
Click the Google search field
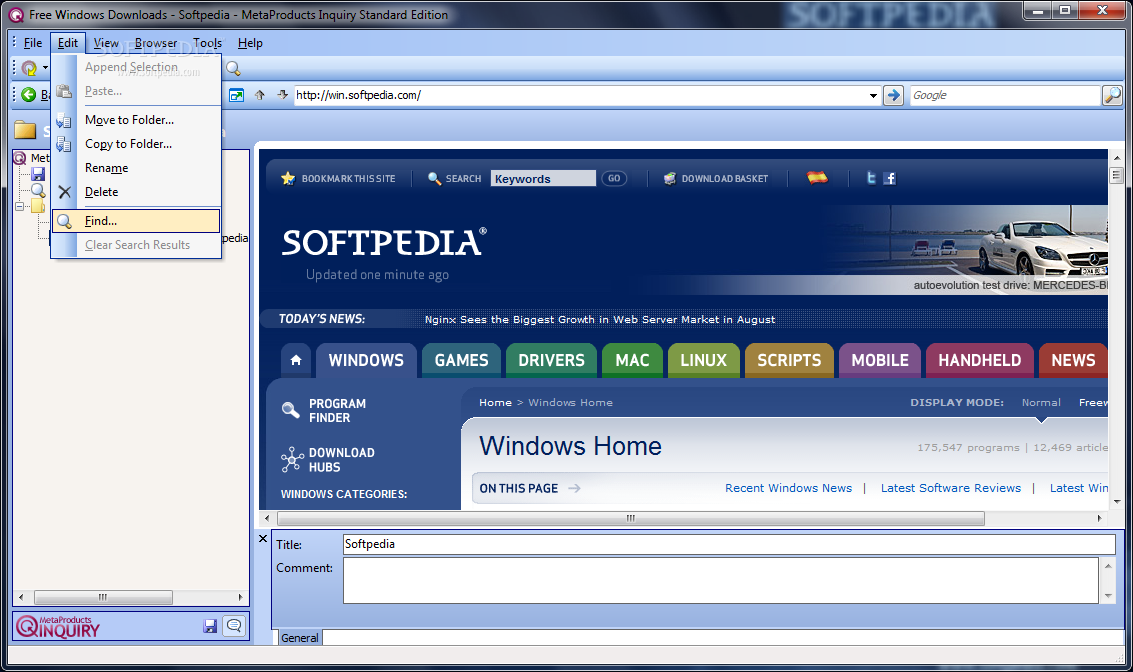point(1004,95)
